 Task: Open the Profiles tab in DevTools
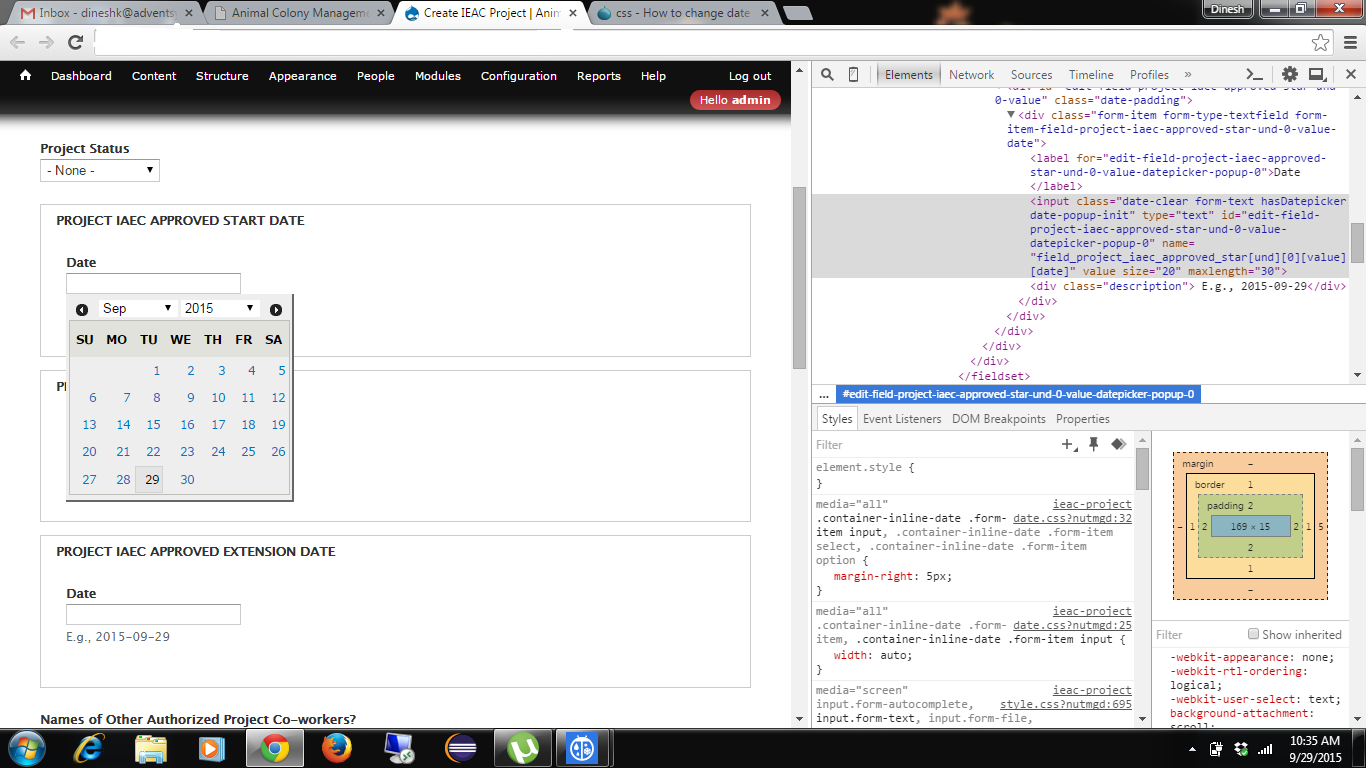tap(1149, 74)
